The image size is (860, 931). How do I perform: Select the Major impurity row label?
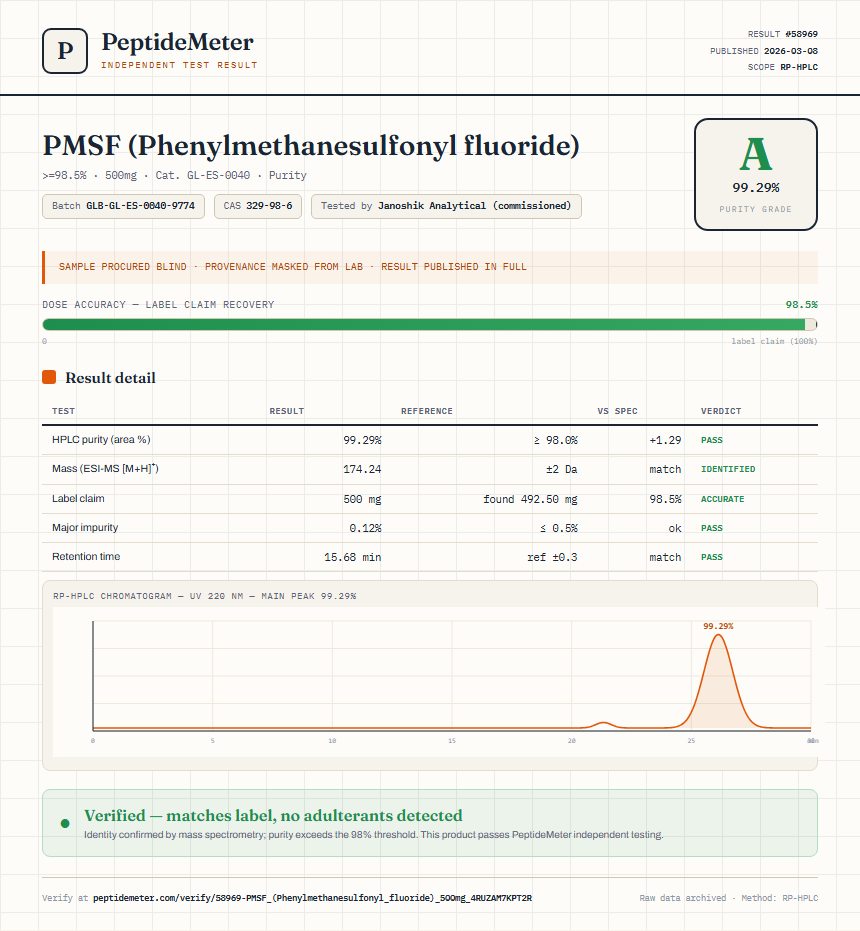tap(85, 527)
